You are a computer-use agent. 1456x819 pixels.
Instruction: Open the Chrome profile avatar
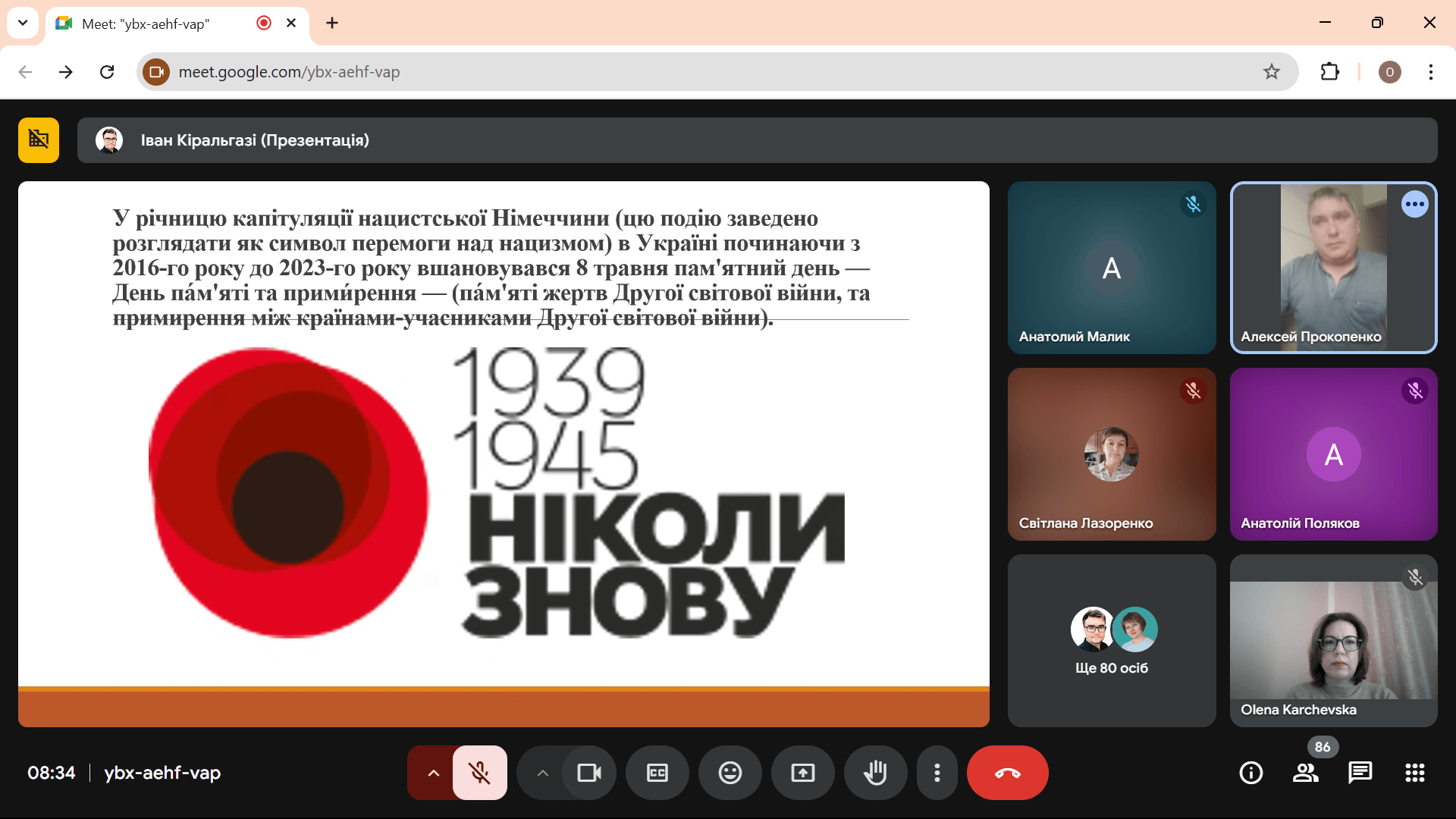point(1390,72)
